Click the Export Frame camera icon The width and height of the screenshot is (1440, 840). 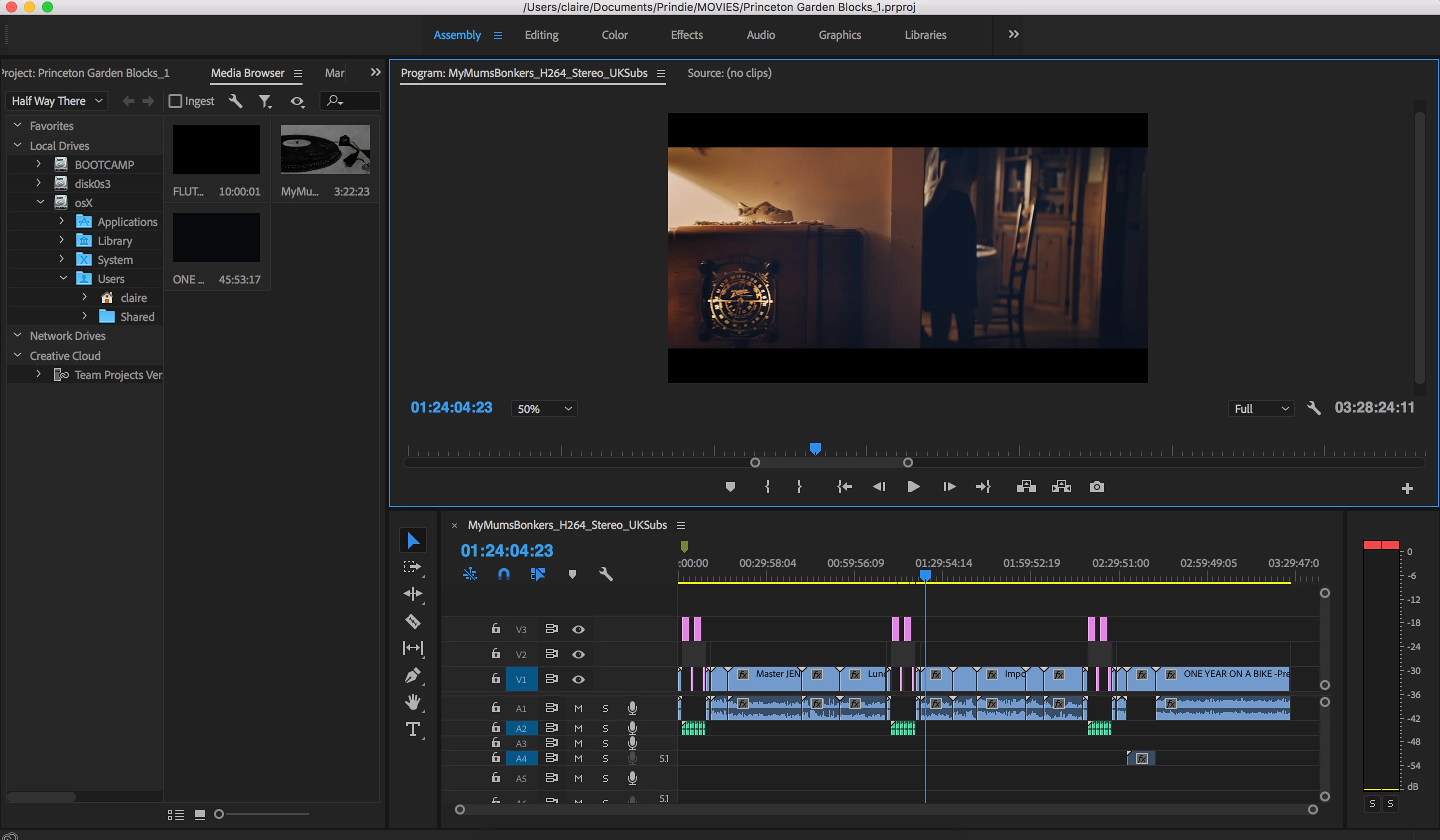(x=1096, y=487)
